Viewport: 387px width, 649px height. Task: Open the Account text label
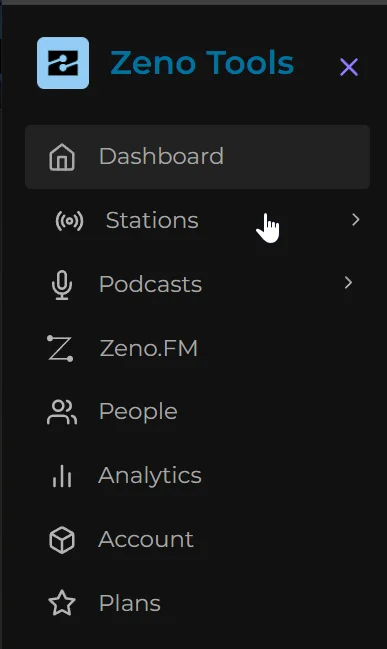146,539
